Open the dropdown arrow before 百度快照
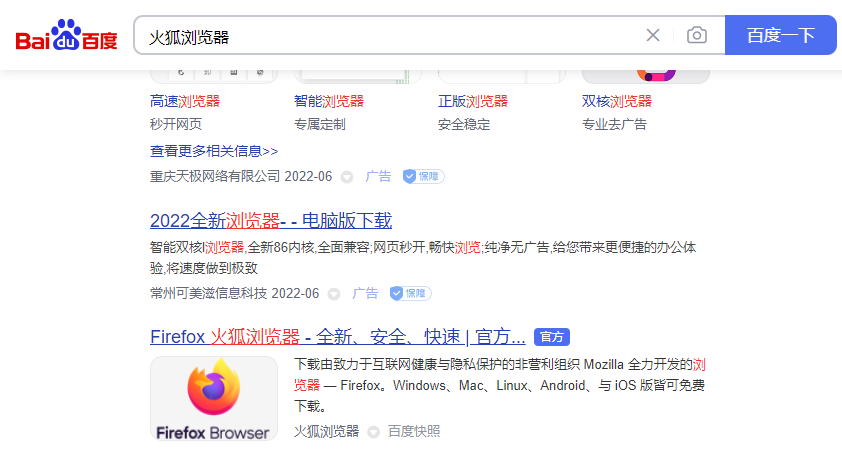The width and height of the screenshot is (842, 450). [373, 432]
